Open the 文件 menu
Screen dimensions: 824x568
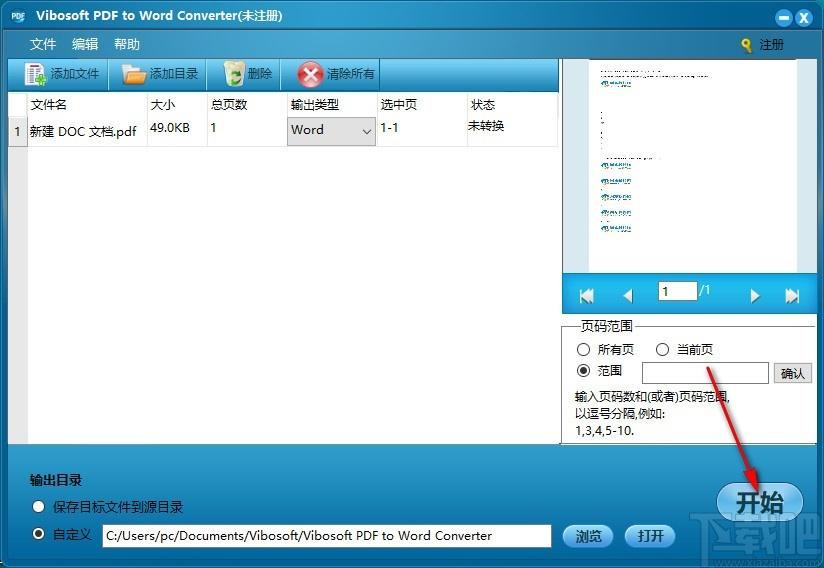point(43,44)
